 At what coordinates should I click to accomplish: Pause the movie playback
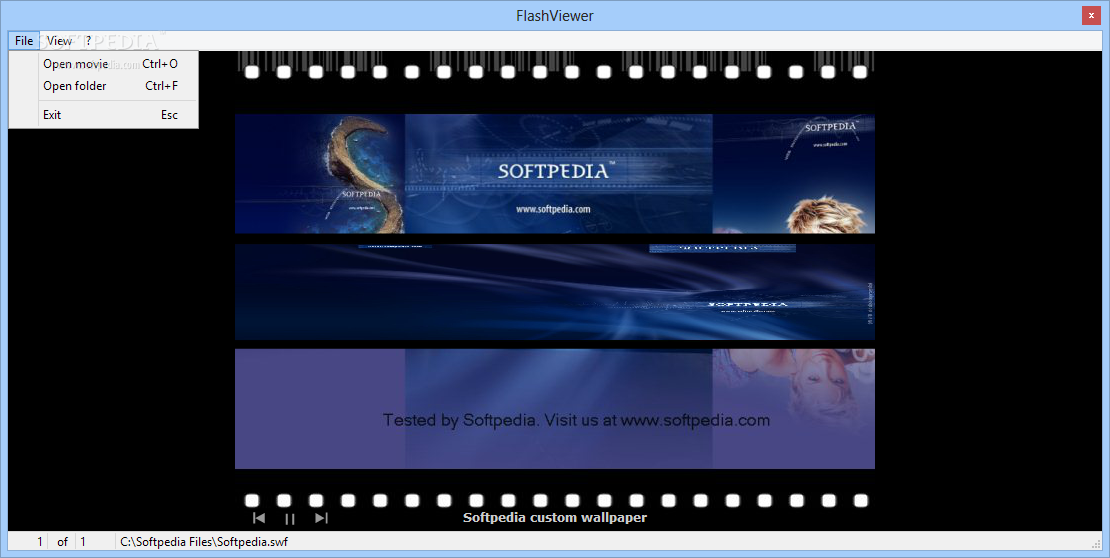pyautogui.click(x=290, y=518)
